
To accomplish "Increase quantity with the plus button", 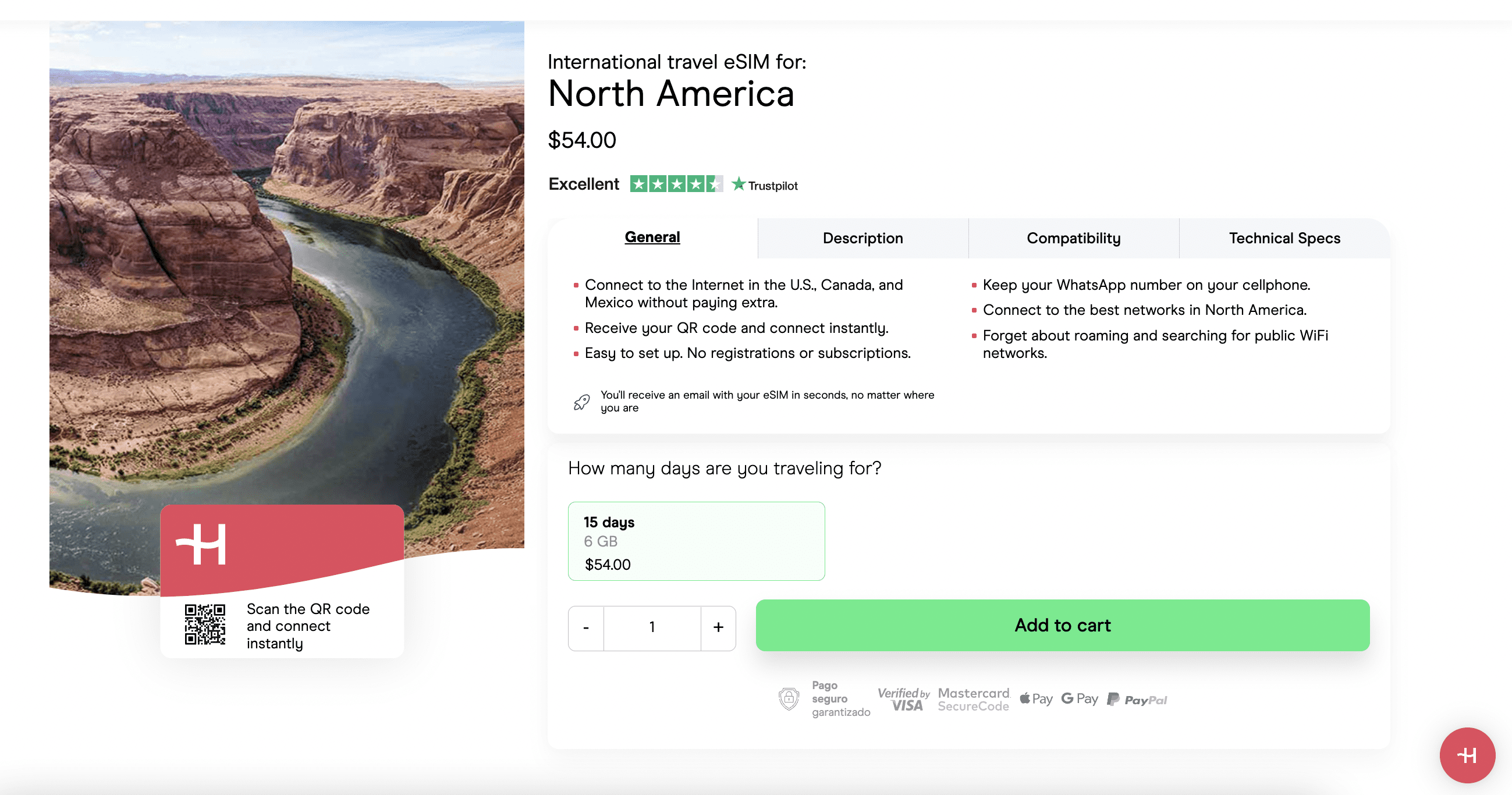I will 718,628.
